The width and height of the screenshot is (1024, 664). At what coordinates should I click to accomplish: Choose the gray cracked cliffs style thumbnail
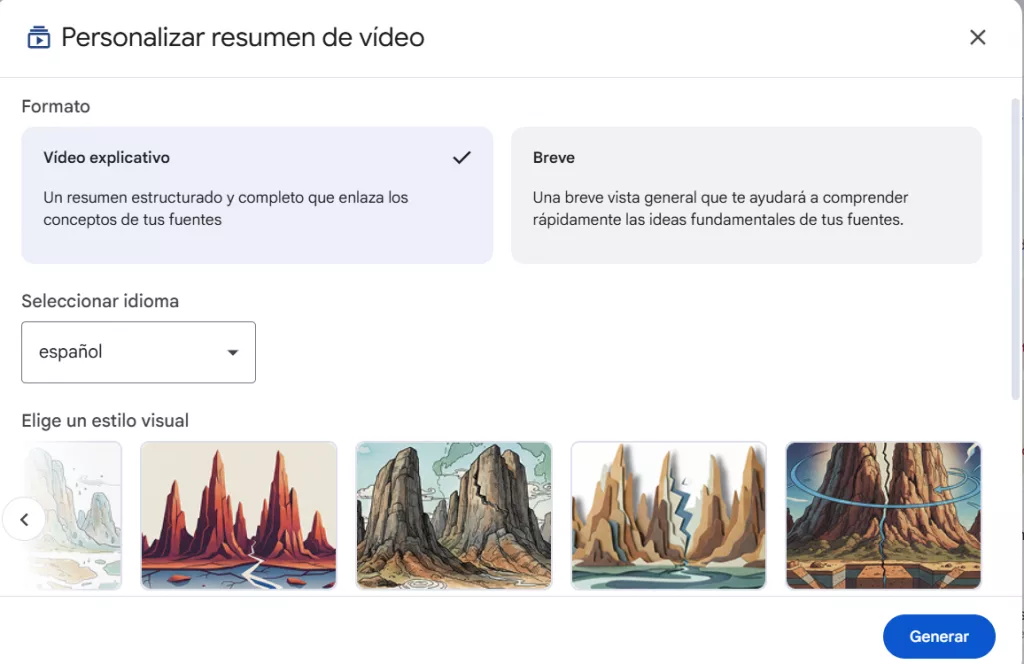(453, 515)
